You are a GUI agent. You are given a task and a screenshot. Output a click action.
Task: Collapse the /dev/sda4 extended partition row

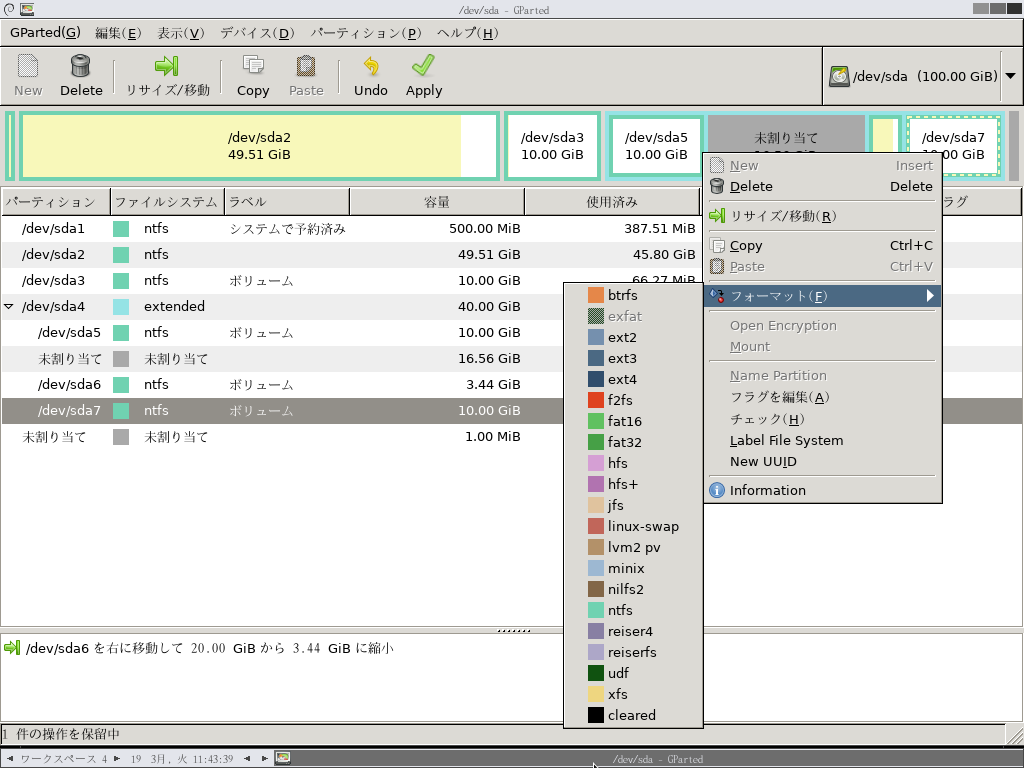coord(9,306)
